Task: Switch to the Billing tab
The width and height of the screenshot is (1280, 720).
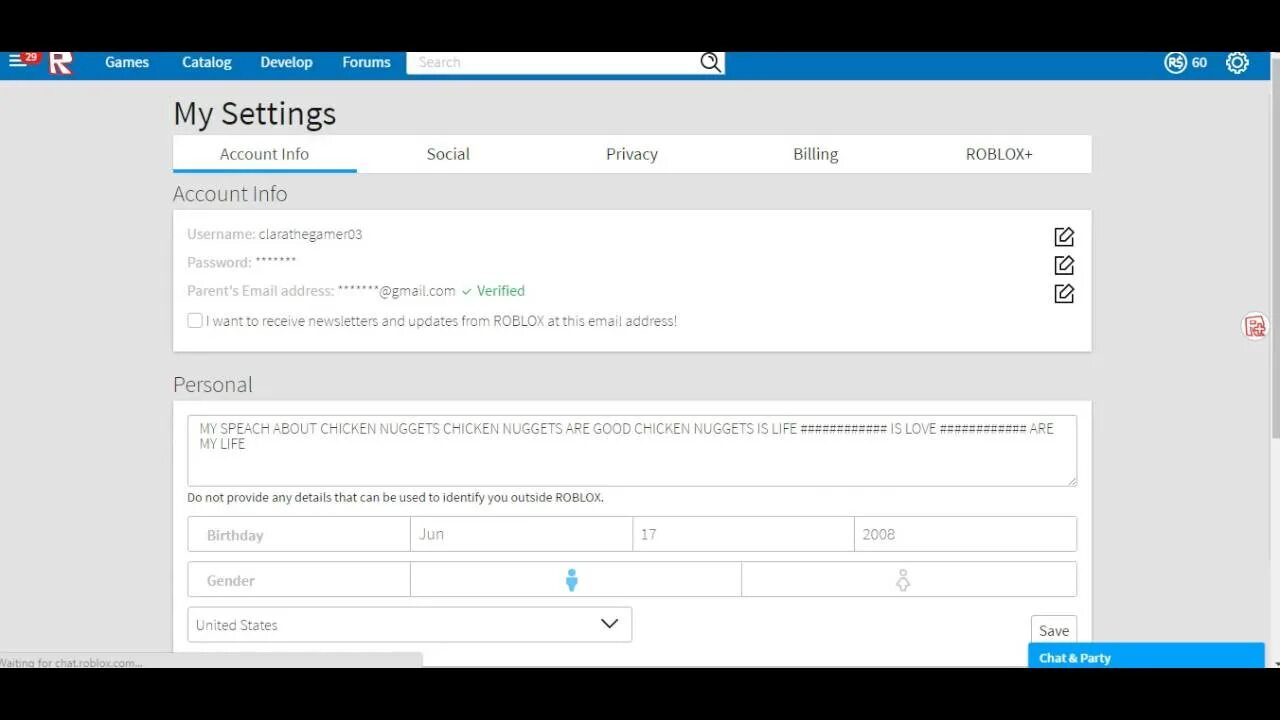Action: (816, 154)
